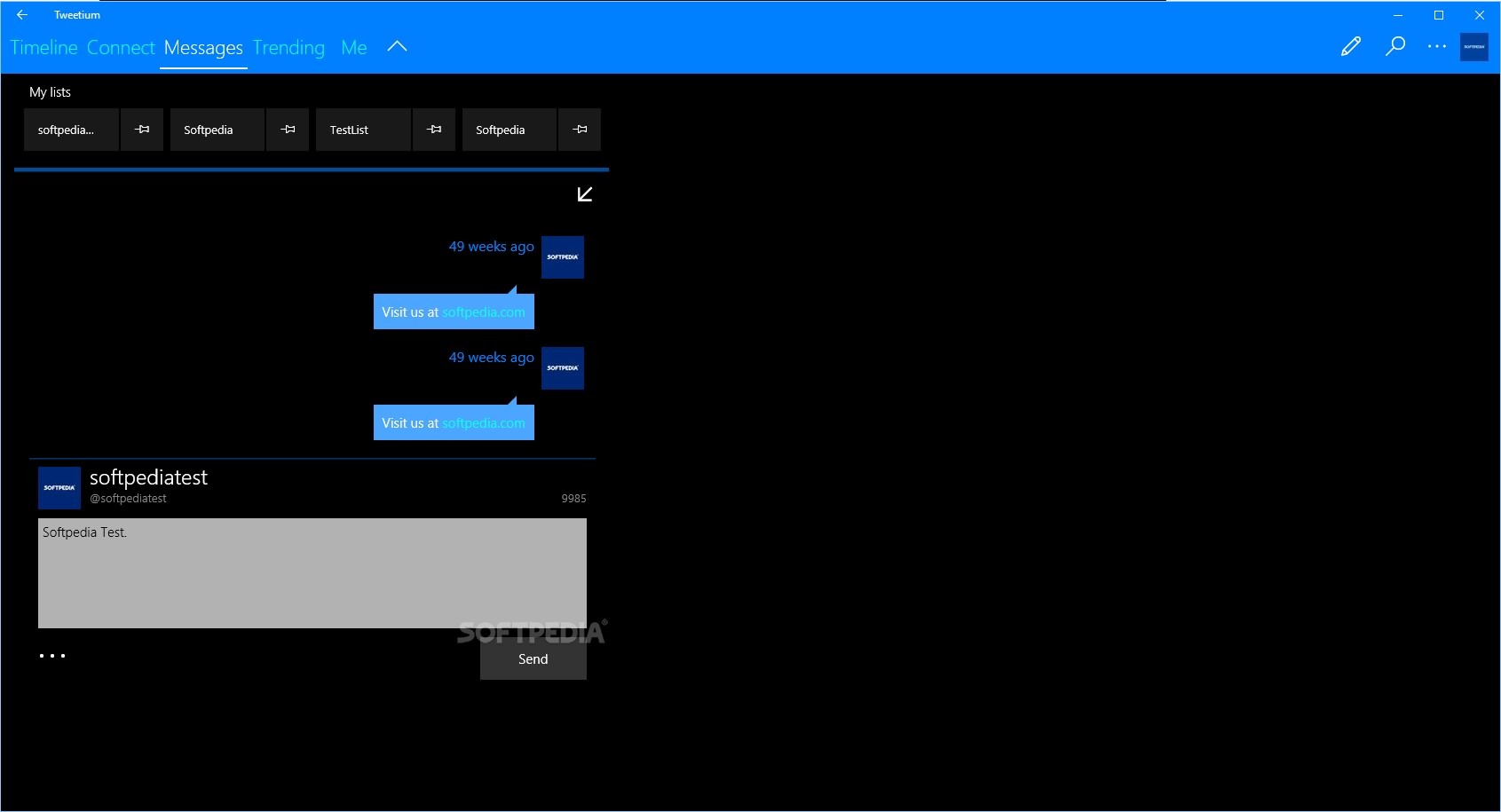Open the last Softpedia list
1501x812 pixels.
click(x=510, y=130)
